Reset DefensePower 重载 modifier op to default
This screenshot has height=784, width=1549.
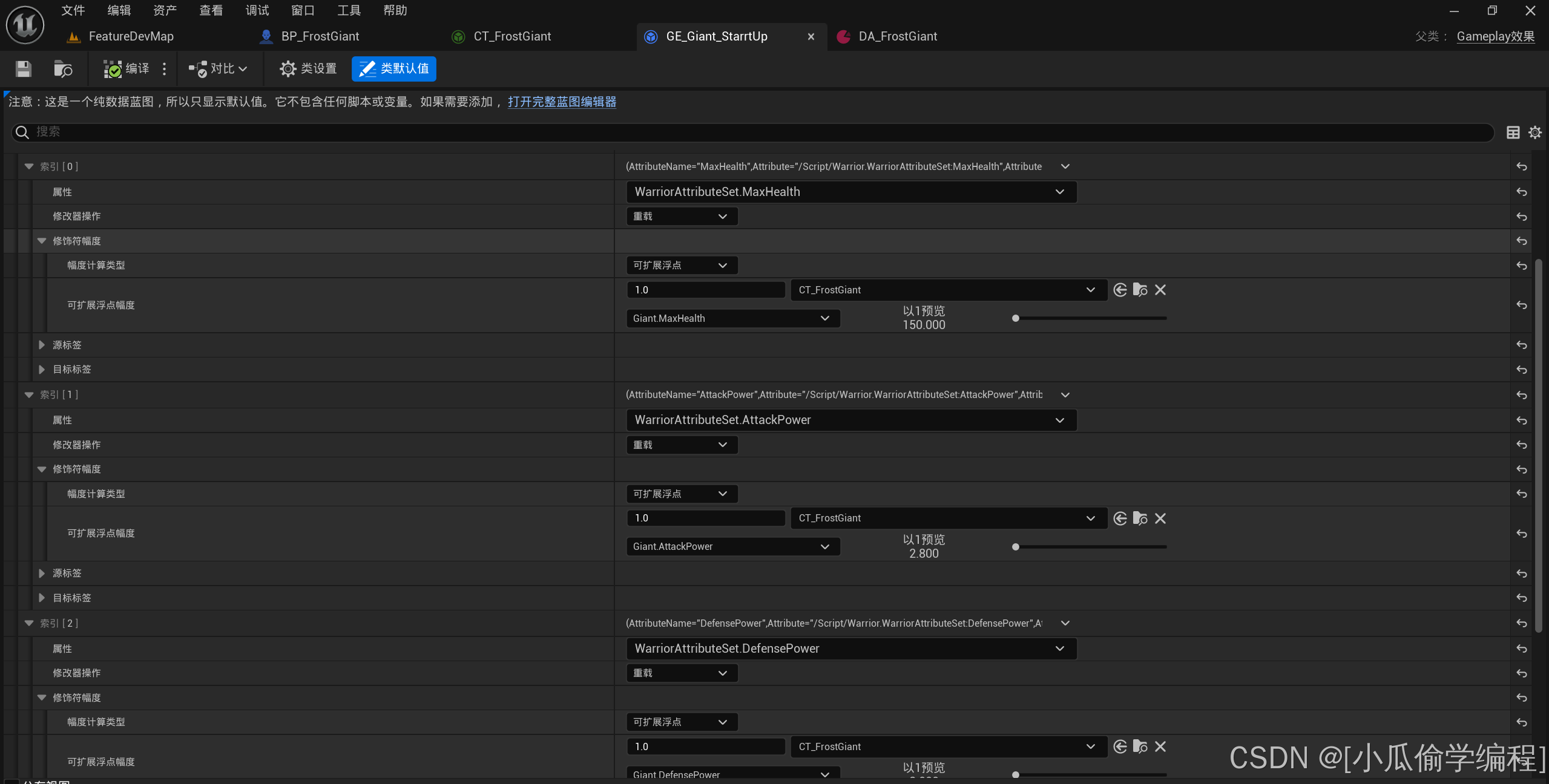coord(1521,673)
